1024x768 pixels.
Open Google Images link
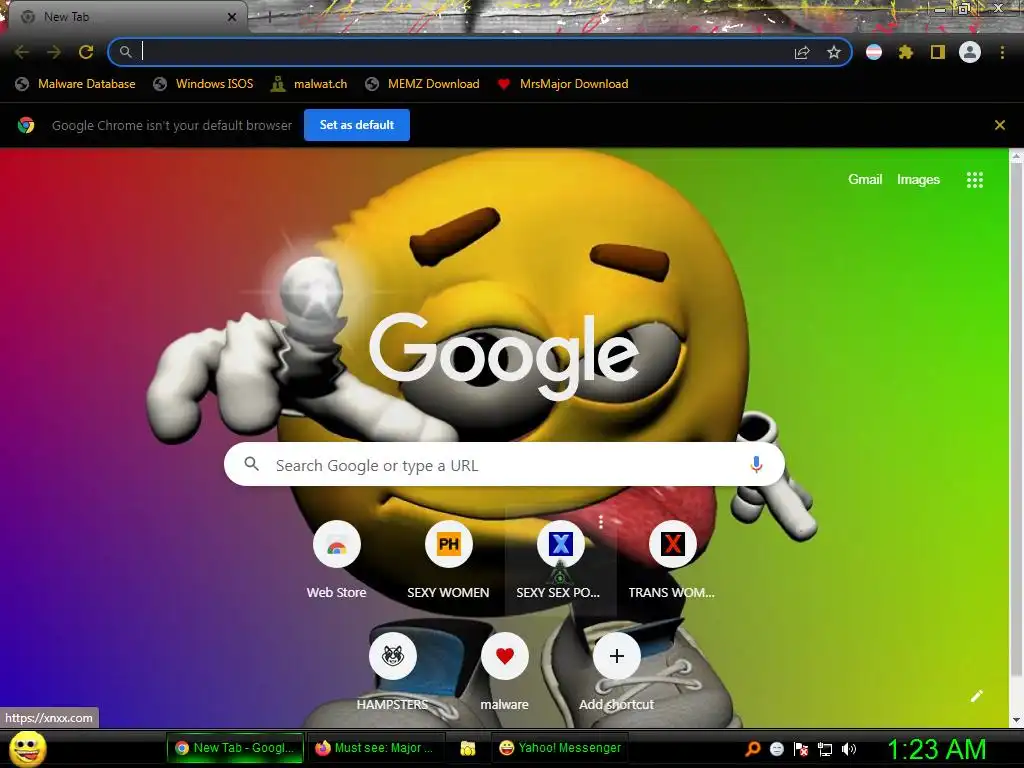click(x=918, y=180)
